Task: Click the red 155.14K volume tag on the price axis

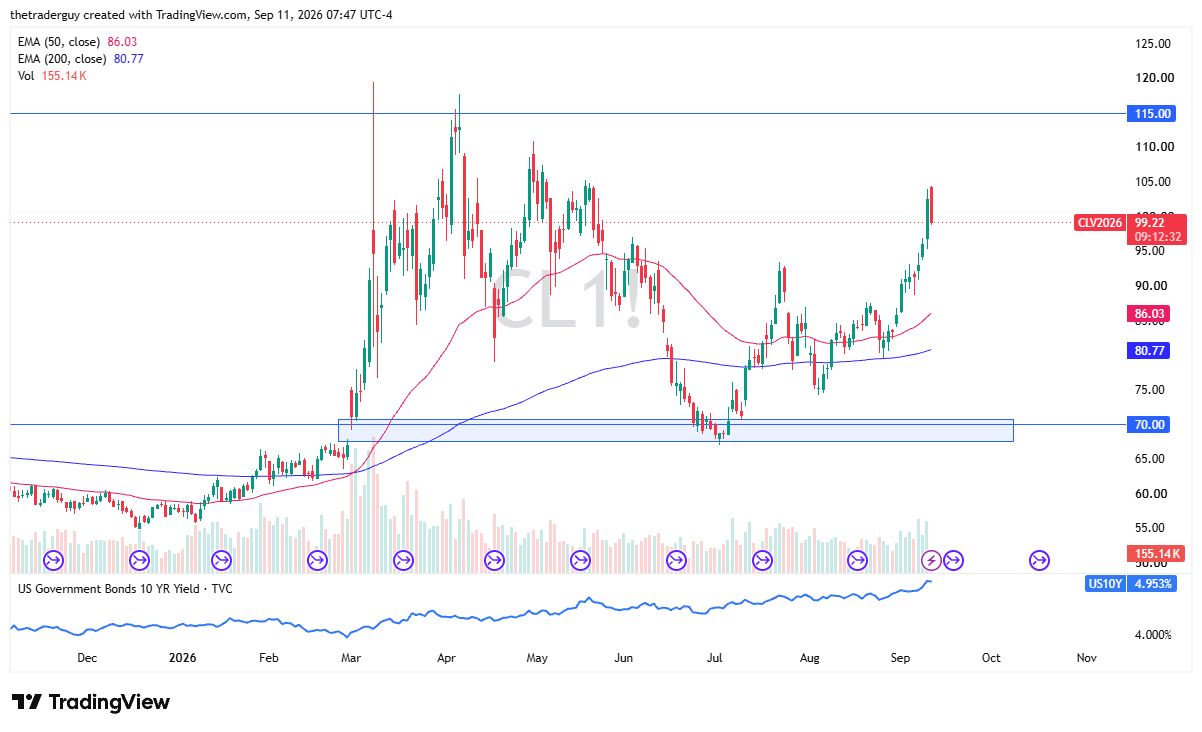Action: (1157, 553)
